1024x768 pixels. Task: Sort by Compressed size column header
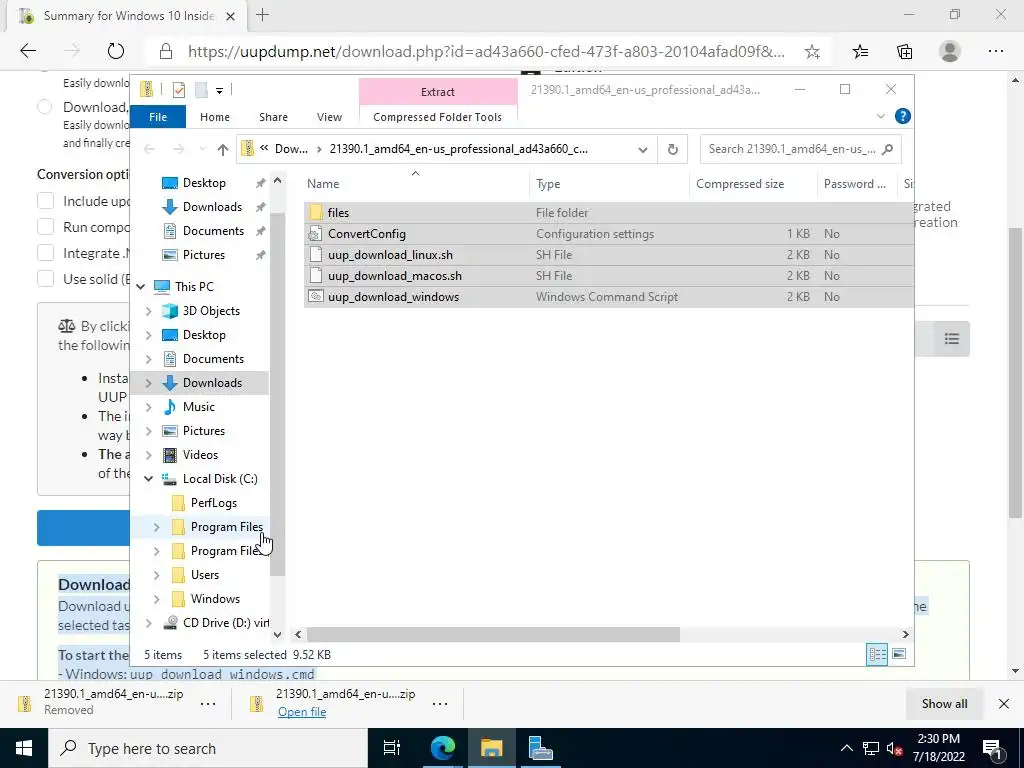point(754,184)
